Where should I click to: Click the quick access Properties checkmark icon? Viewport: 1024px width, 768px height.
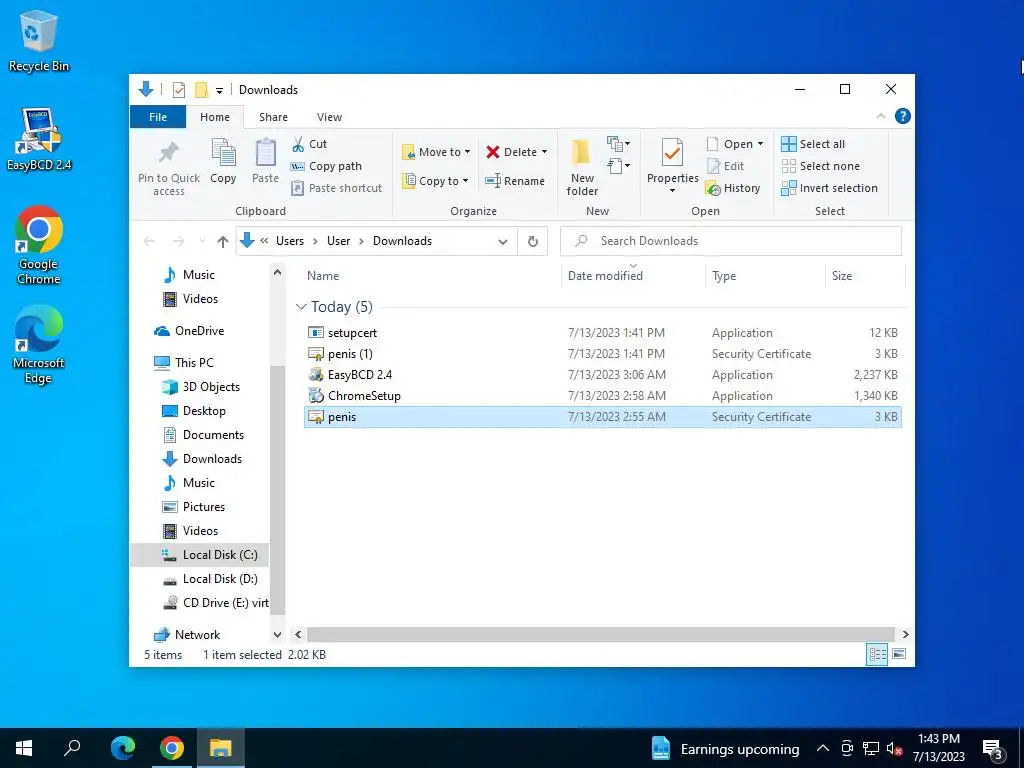coord(179,89)
